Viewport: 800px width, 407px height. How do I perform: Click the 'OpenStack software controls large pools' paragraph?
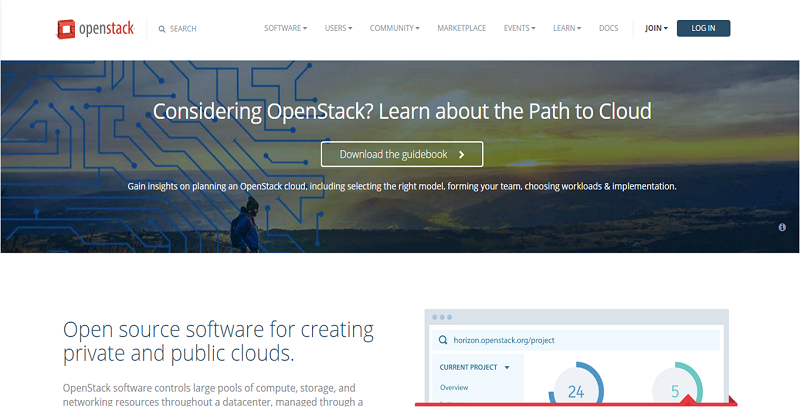pyautogui.click(x=213, y=394)
